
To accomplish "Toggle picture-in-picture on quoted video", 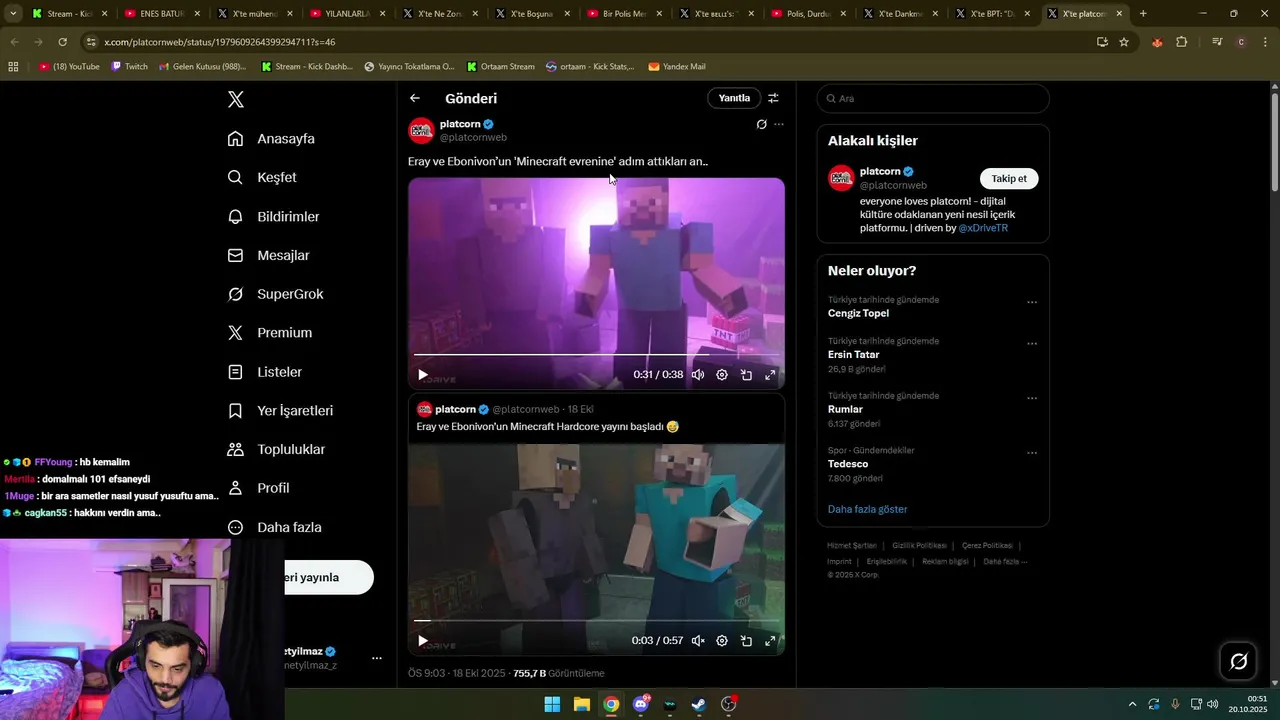I will coord(746,641).
